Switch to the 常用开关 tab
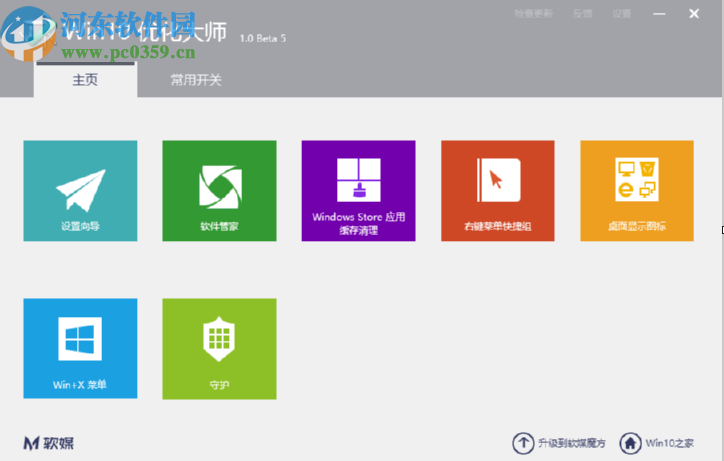724x461 pixels. (196, 80)
